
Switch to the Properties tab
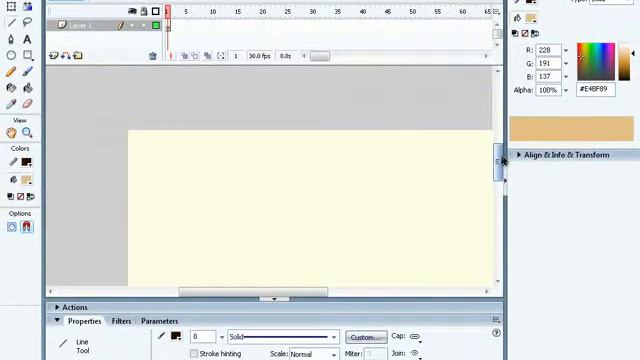[84, 321]
